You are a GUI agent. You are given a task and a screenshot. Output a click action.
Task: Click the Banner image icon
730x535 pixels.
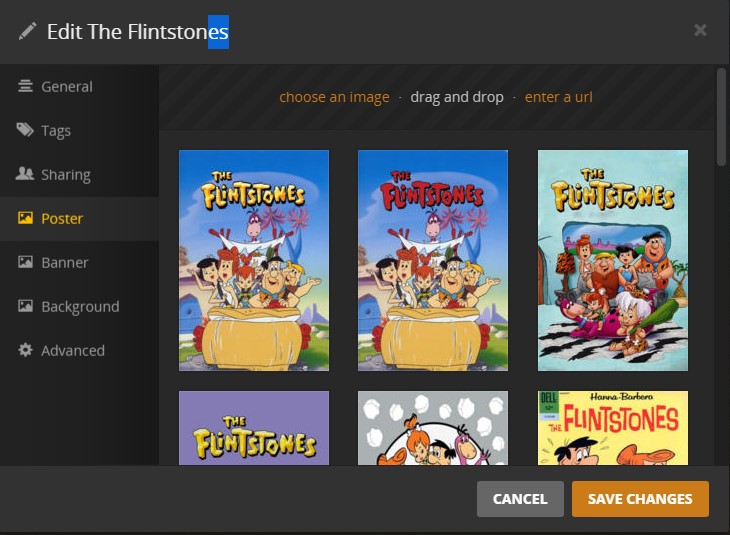pyautogui.click(x=25, y=263)
